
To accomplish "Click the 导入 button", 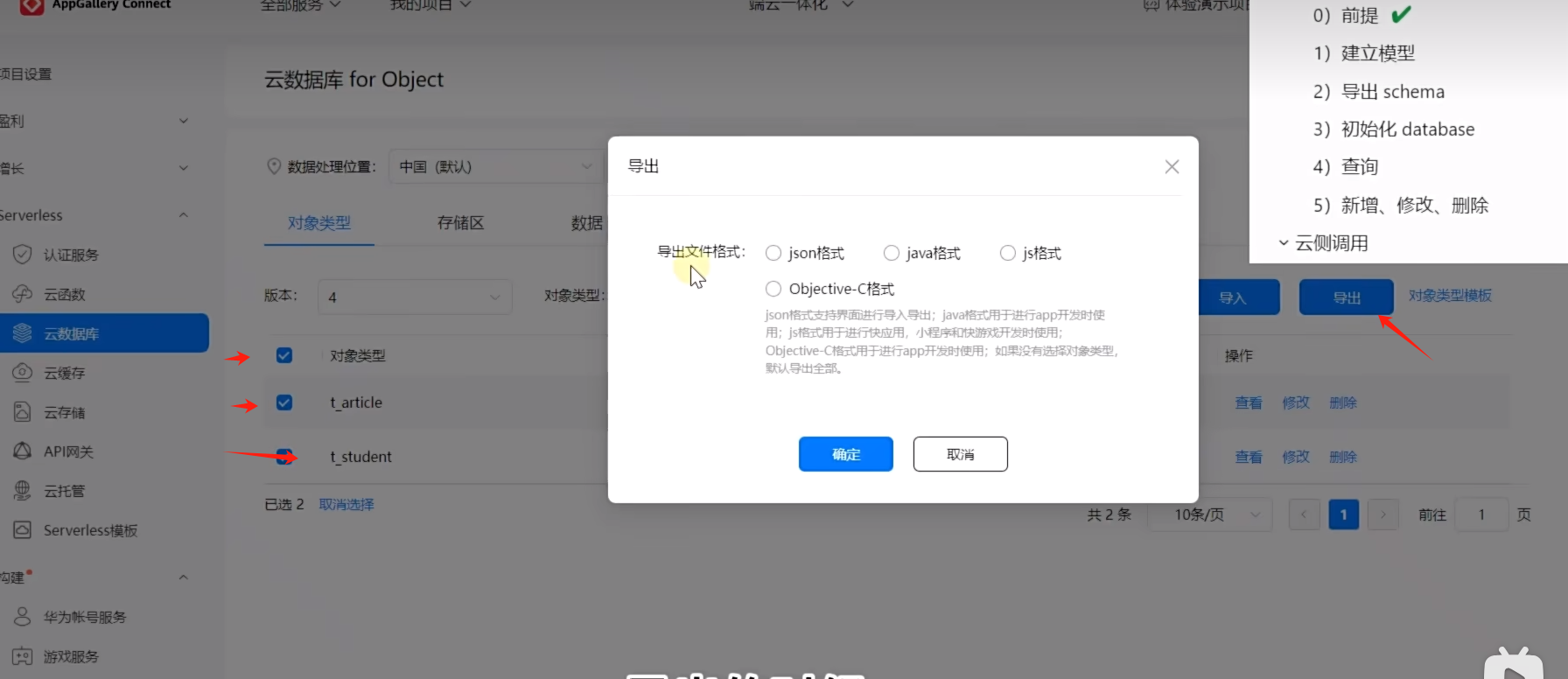I will pyautogui.click(x=1238, y=297).
